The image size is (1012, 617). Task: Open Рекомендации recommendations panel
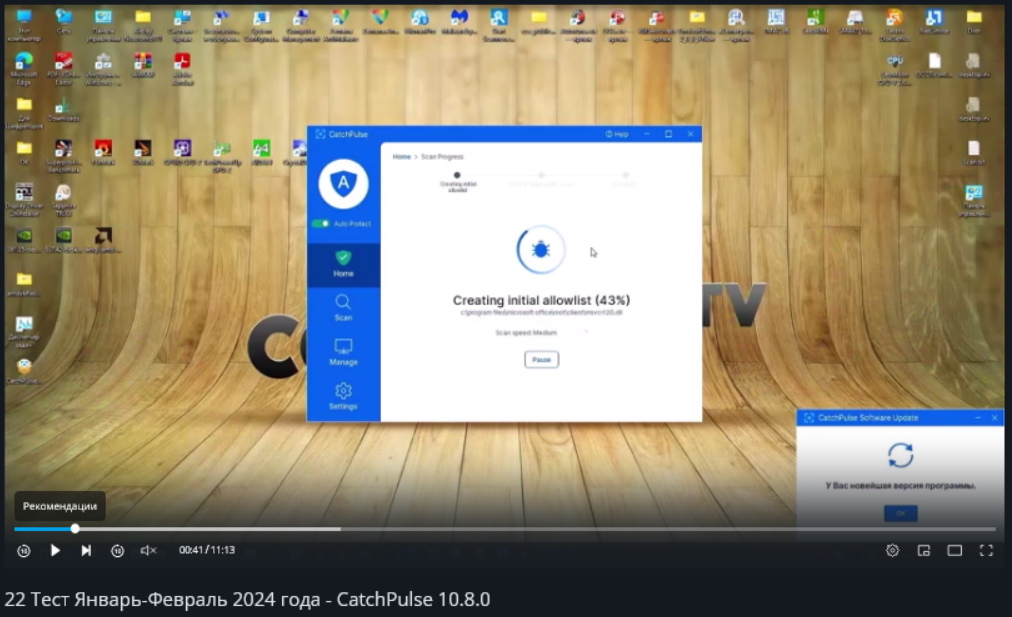[x=60, y=506]
